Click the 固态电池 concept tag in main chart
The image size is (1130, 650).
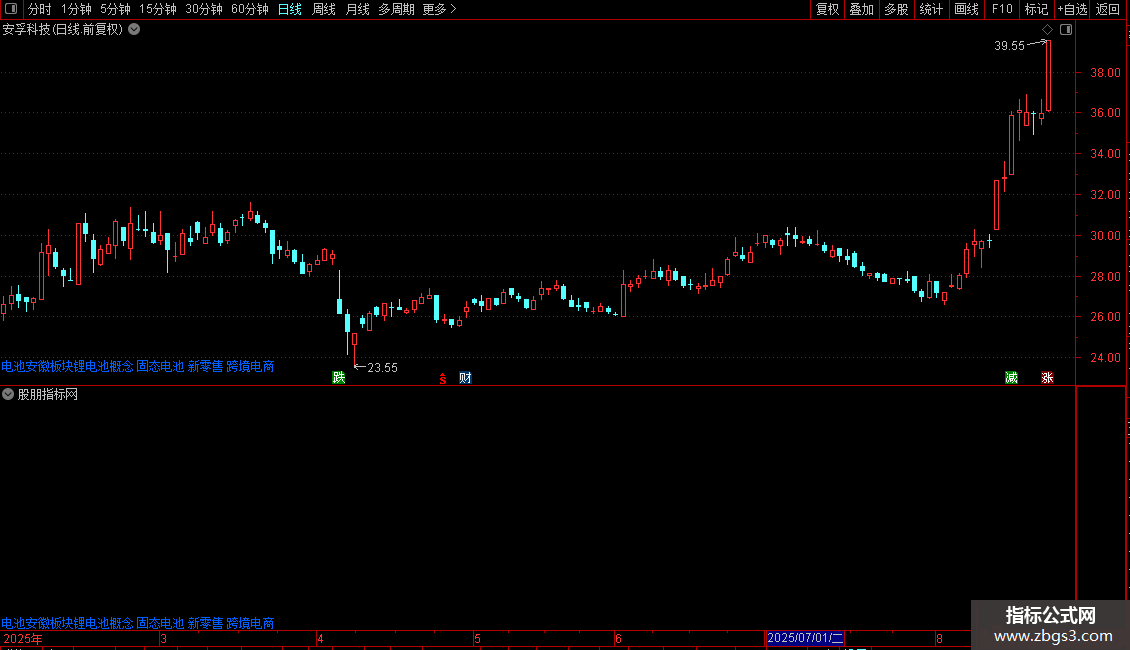coord(160,366)
